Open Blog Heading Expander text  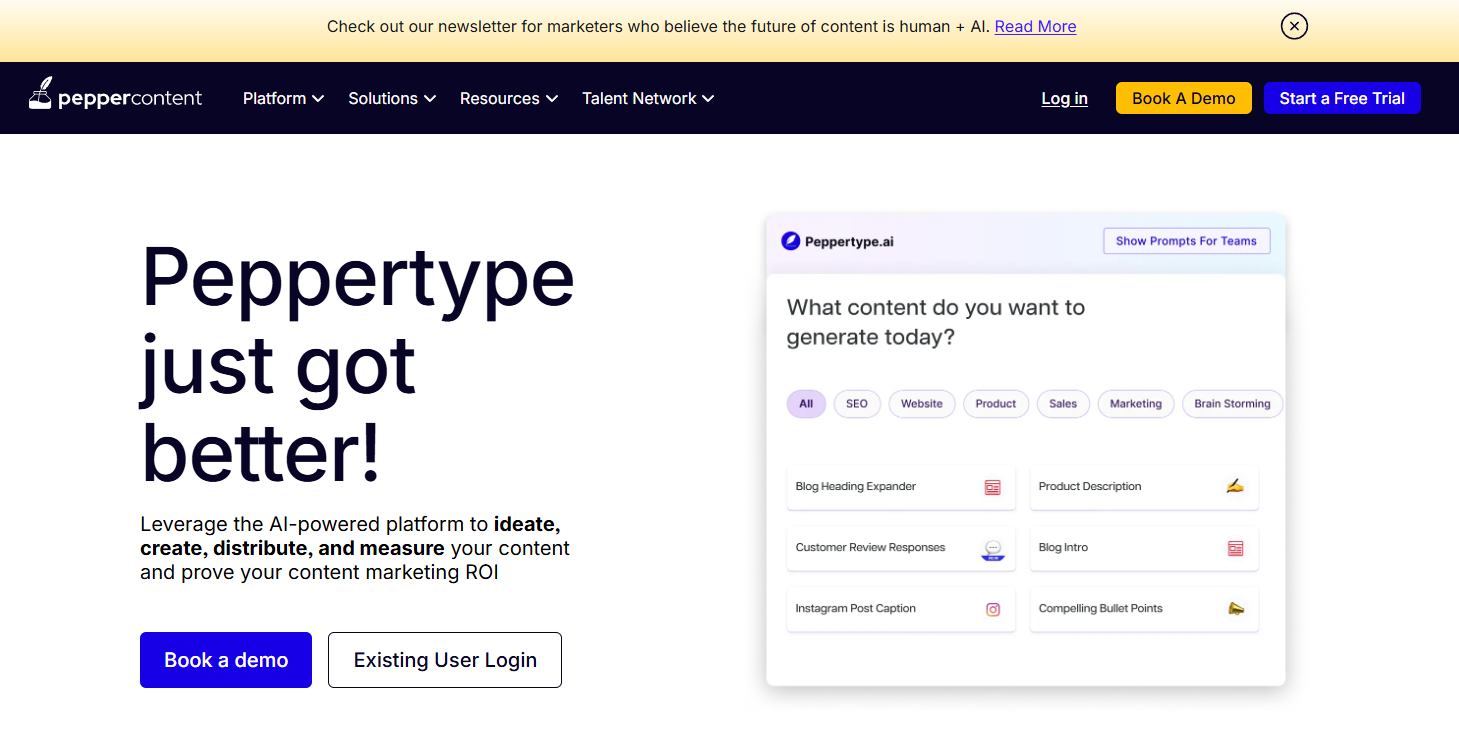[x=856, y=486]
